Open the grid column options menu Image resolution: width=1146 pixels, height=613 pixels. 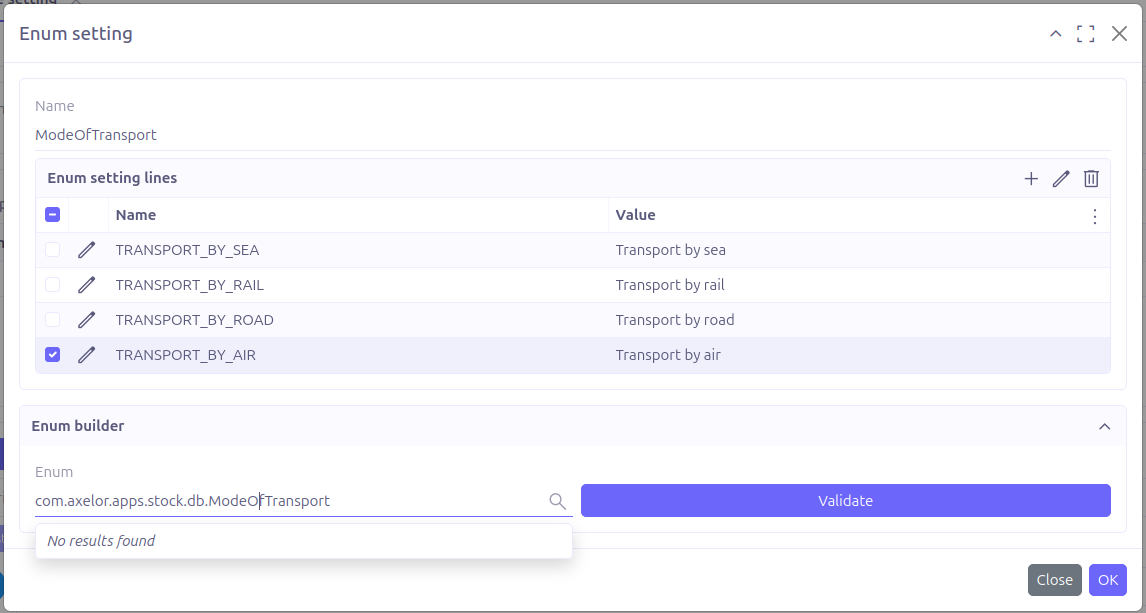pos(1094,216)
